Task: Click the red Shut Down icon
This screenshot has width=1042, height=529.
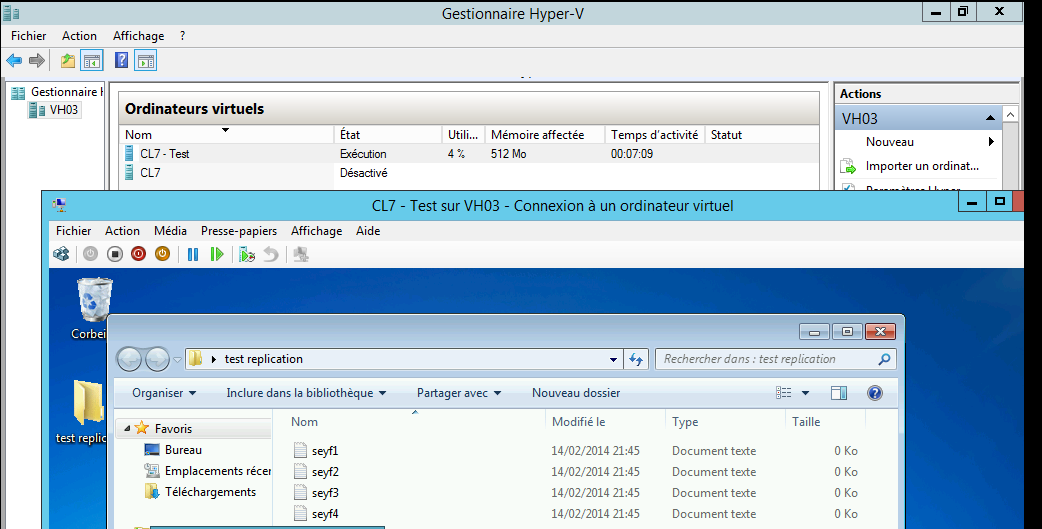Action: click(x=138, y=254)
